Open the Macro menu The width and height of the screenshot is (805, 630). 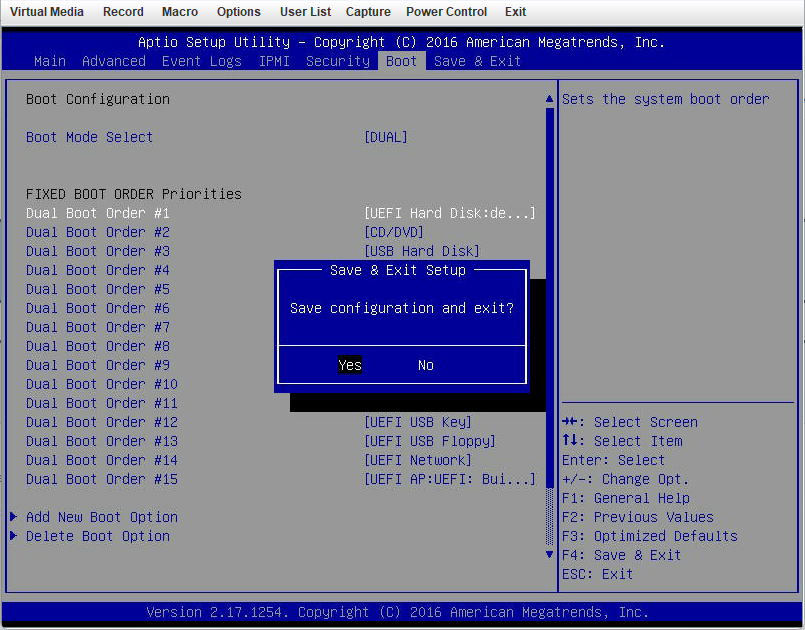180,12
